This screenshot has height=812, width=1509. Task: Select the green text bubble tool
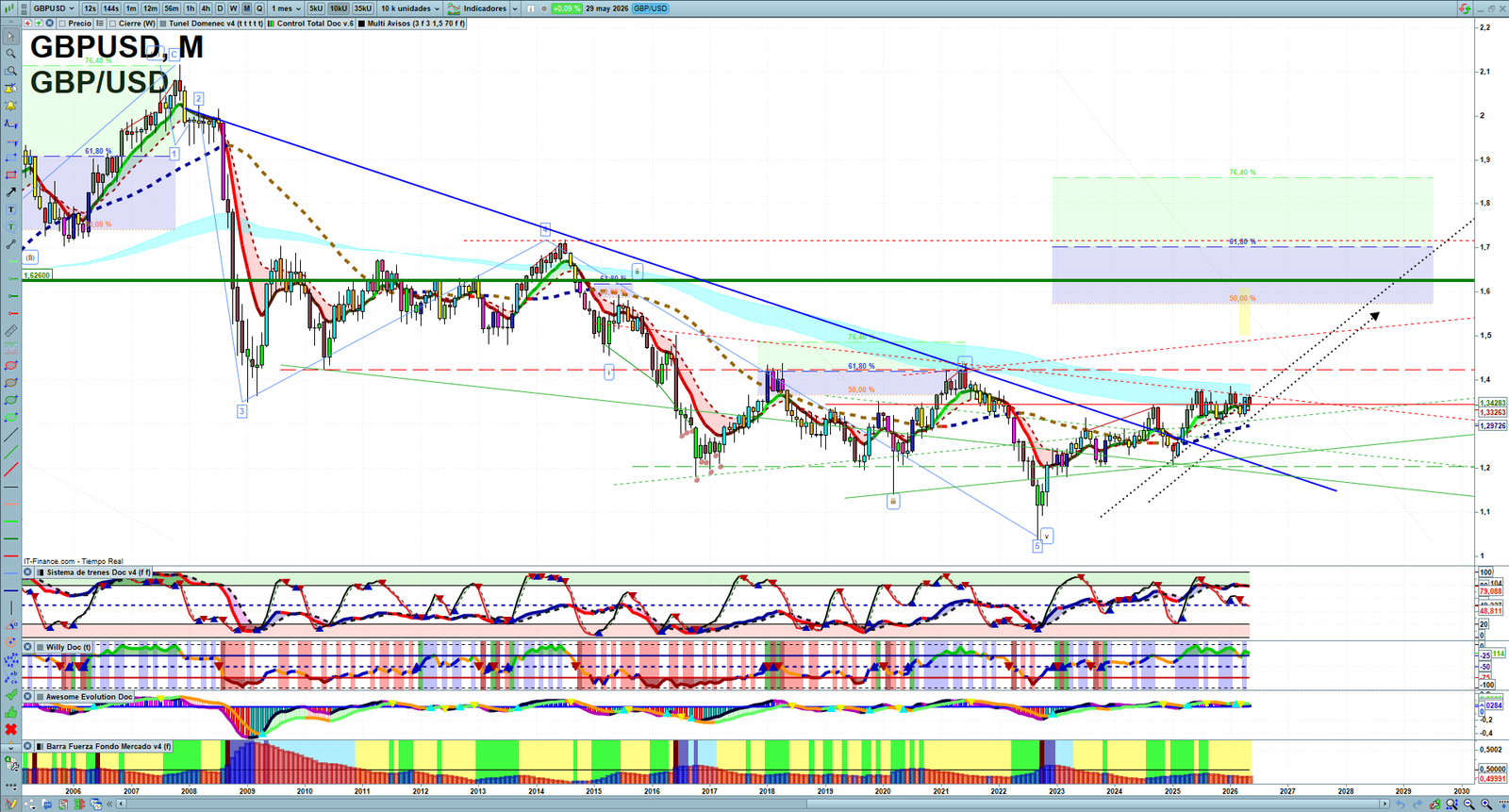[10, 227]
